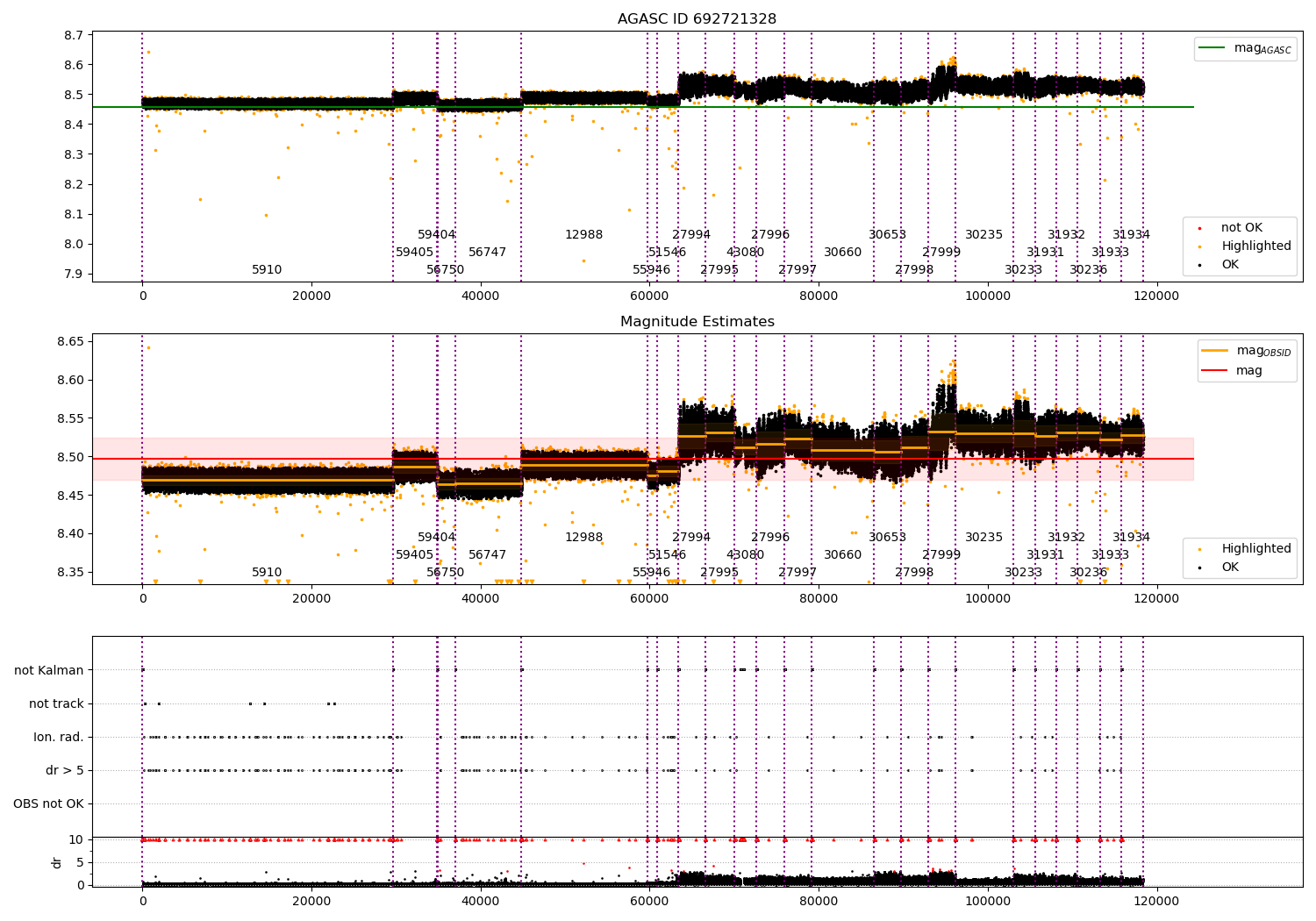Click the '8.65' y-axis tick label
The width and height of the screenshot is (1316, 921).
[x=71, y=342]
